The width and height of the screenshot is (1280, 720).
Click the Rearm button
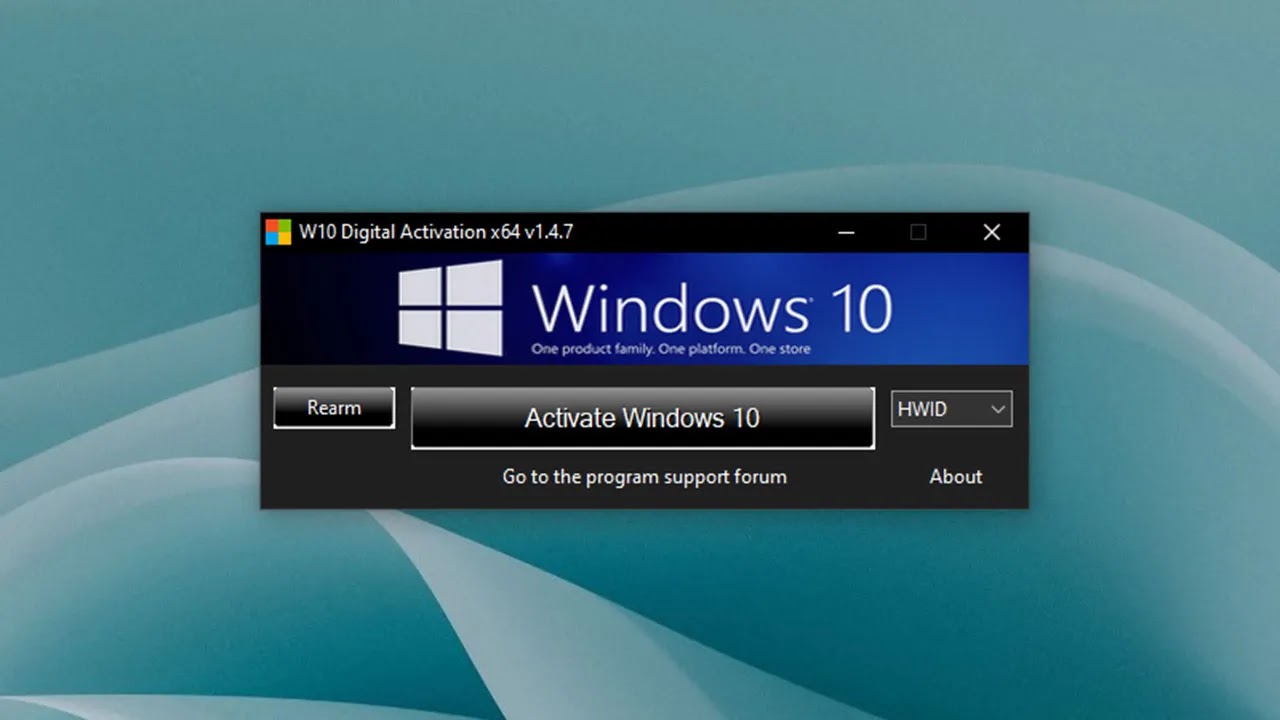tap(334, 408)
